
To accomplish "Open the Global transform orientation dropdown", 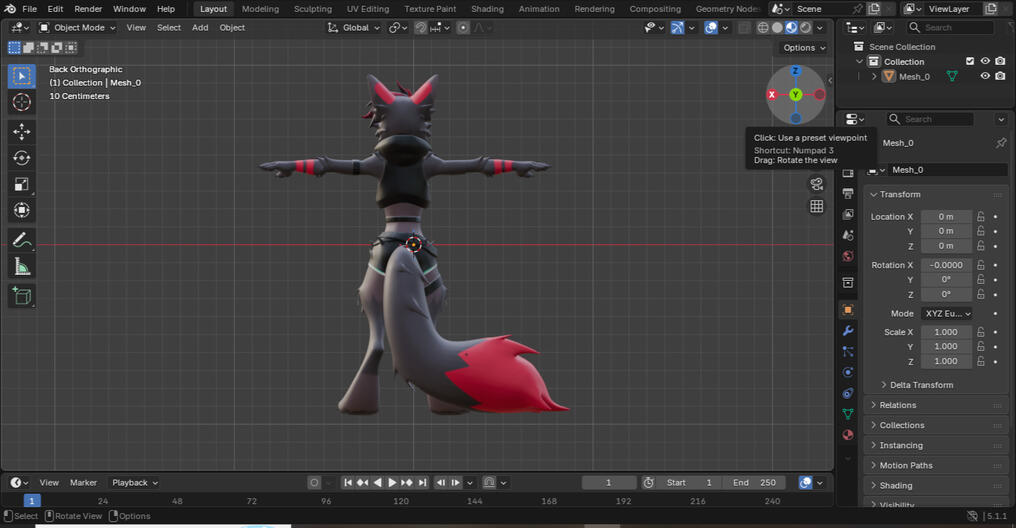I will point(354,28).
